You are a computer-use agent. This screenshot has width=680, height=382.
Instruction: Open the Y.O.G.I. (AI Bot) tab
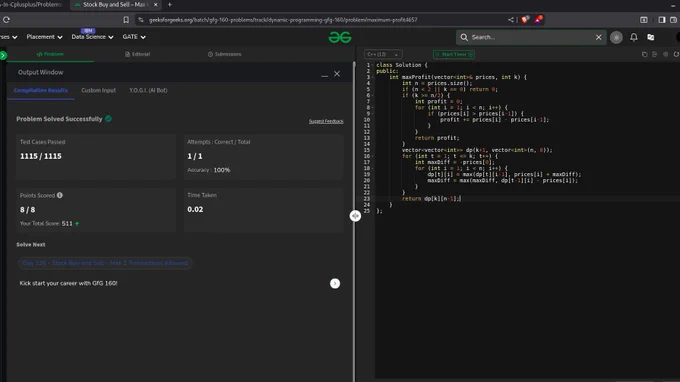point(148,90)
